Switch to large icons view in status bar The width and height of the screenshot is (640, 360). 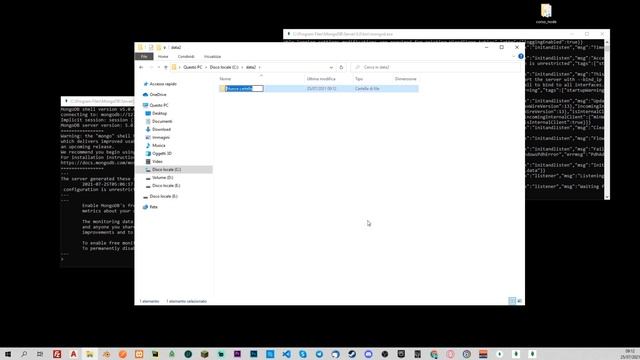[520, 301]
